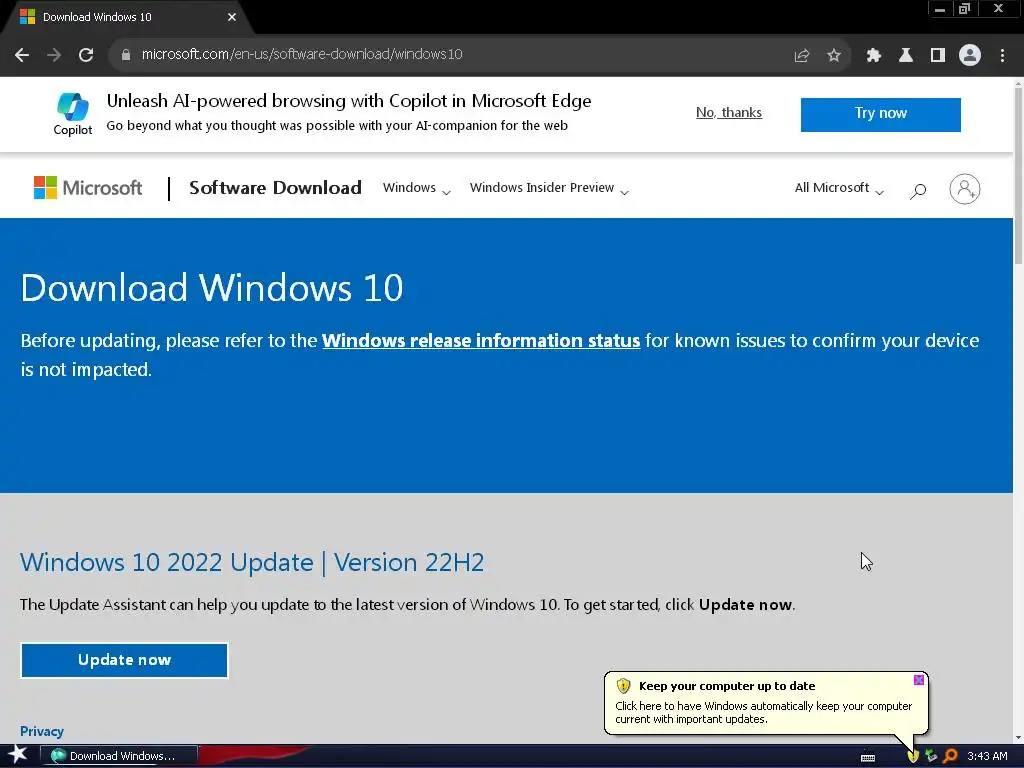Screen dimensions: 1024x768
Task: Click the browser forward arrow
Action: pos(54,55)
